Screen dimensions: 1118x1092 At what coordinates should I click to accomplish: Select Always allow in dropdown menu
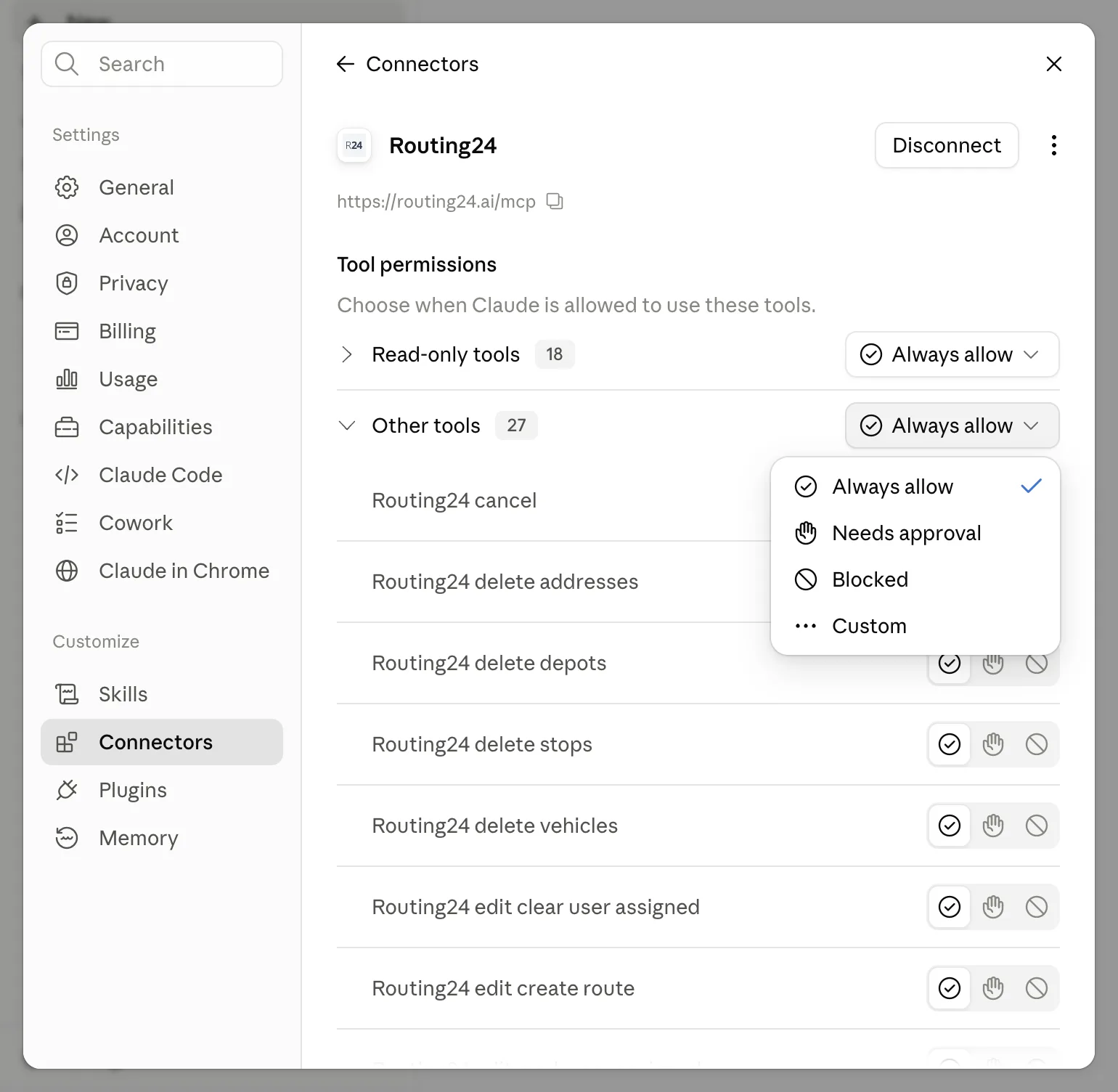pyautogui.click(x=915, y=486)
